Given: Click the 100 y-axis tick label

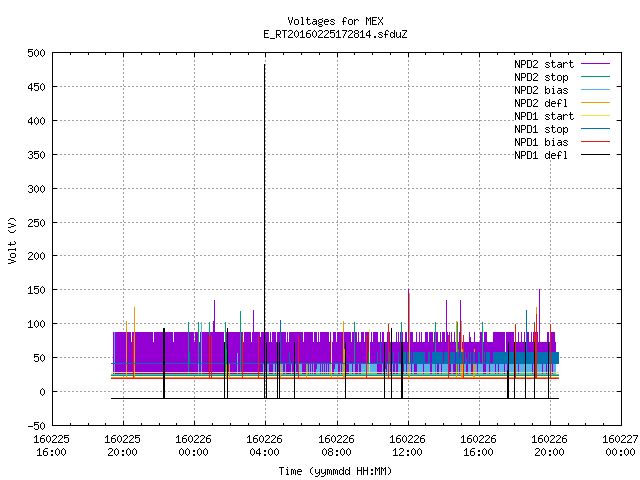Looking at the screenshot, I should click(36, 324).
